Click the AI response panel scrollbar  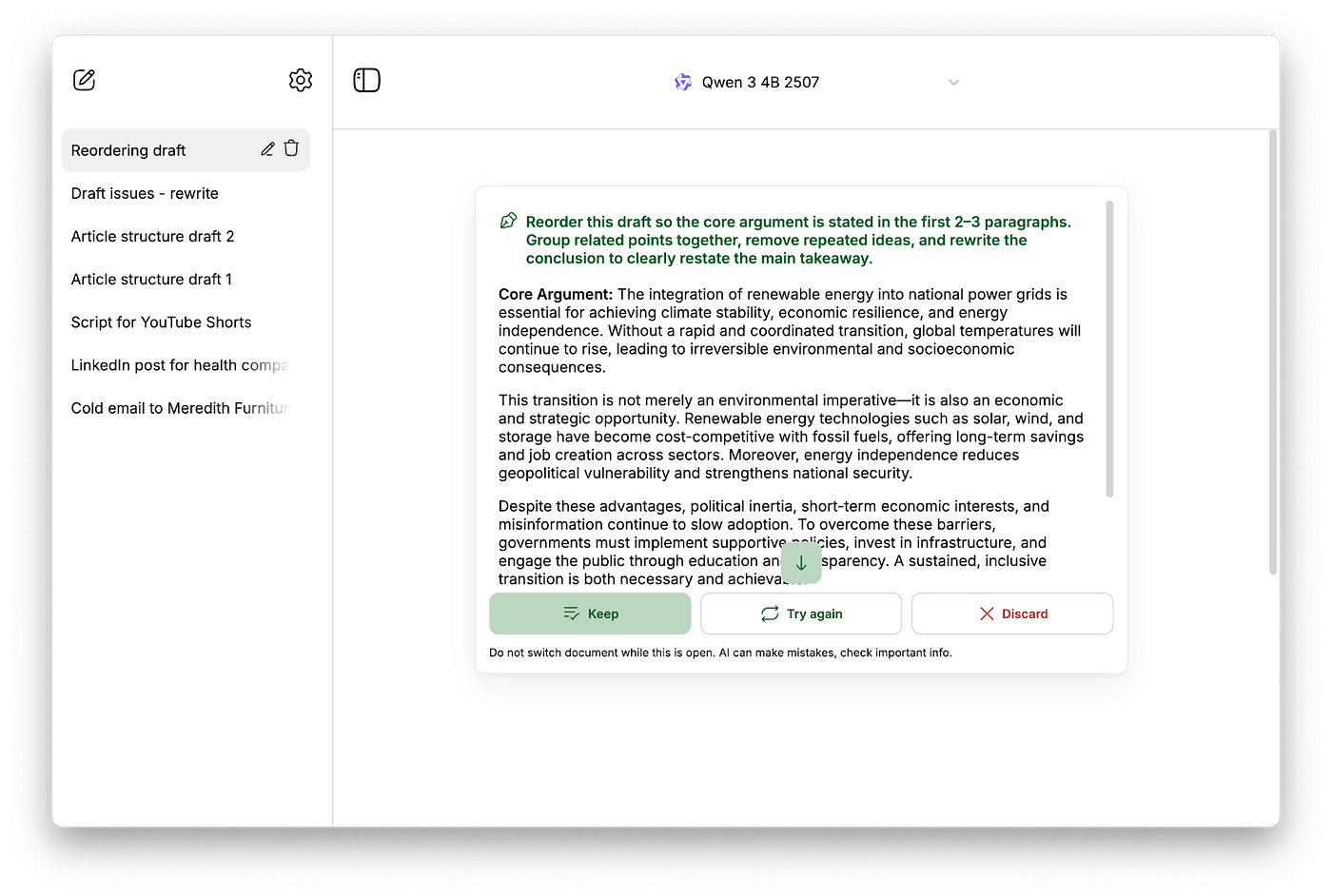(1109, 348)
